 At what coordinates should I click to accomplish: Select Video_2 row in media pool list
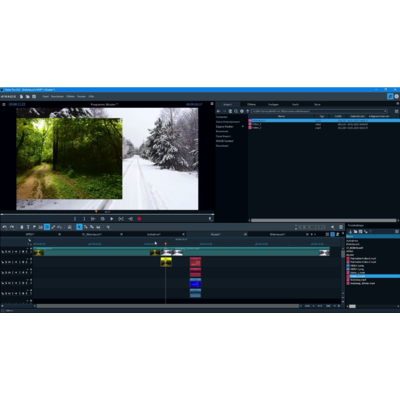(x=324, y=128)
